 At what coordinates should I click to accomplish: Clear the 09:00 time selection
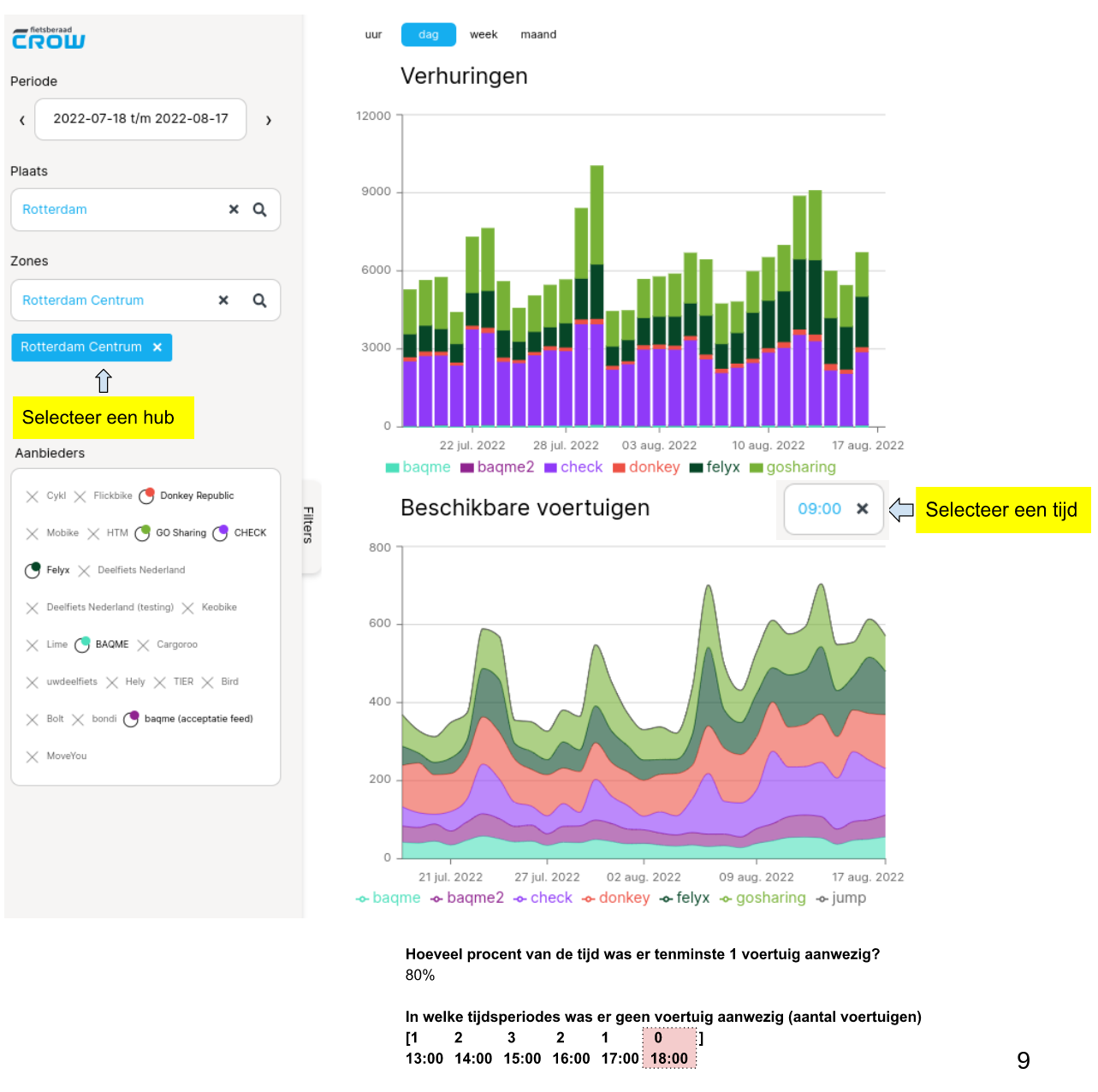[x=863, y=509]
